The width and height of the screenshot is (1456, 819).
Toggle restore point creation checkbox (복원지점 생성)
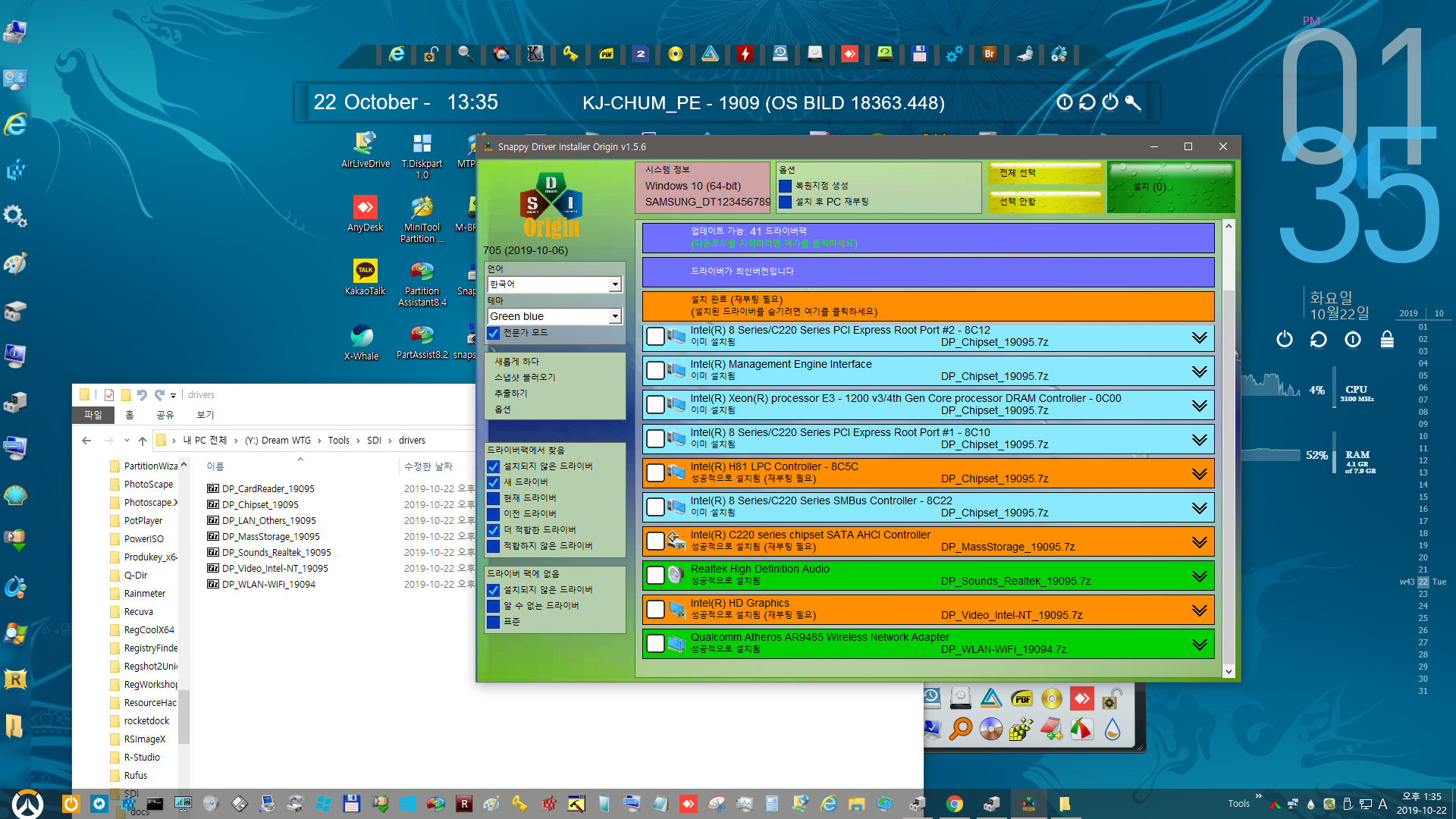point(786,186)
